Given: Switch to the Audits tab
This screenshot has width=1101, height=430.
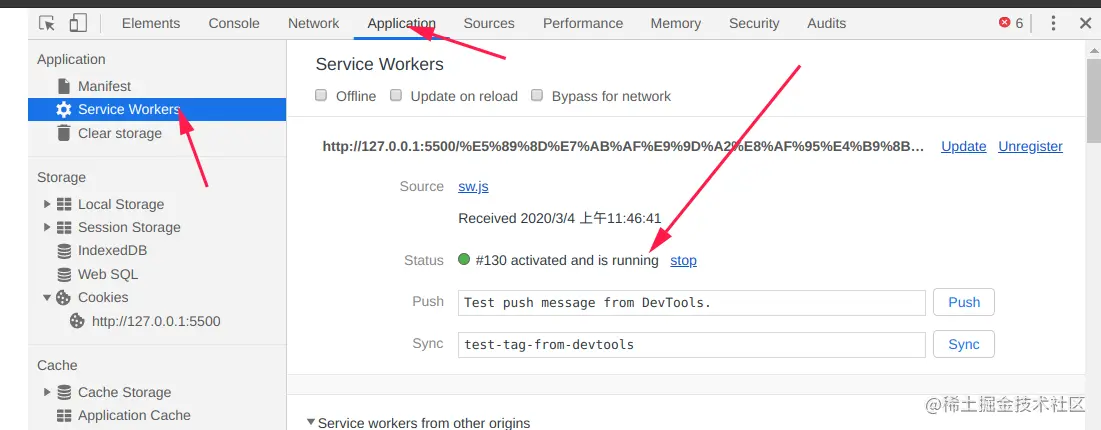Looking at the screenshot, I should (x=826, y=23).
